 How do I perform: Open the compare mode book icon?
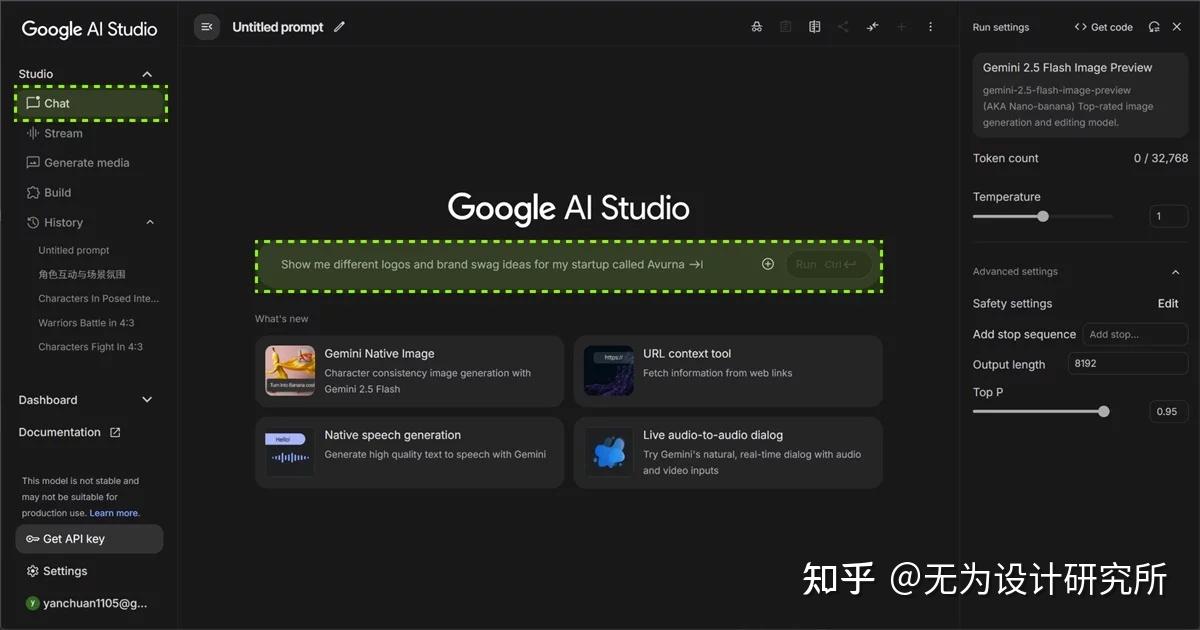(815, 27)
